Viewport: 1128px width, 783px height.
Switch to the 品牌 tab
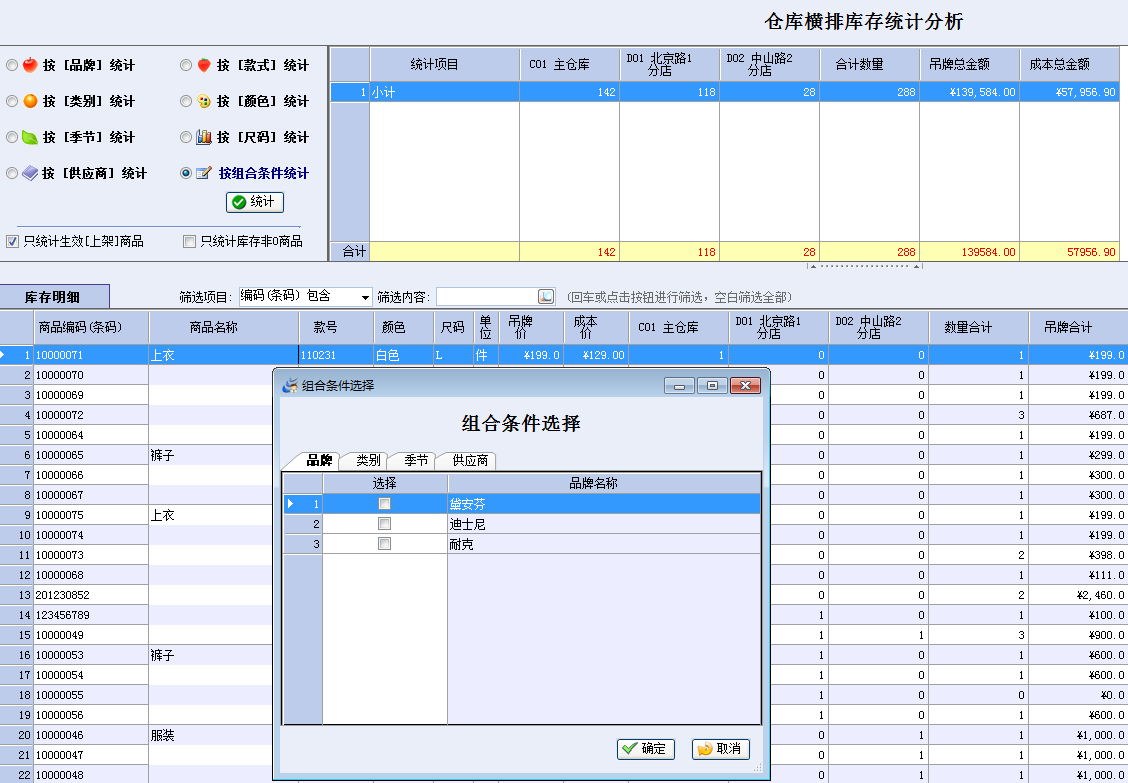click(319, 461)
